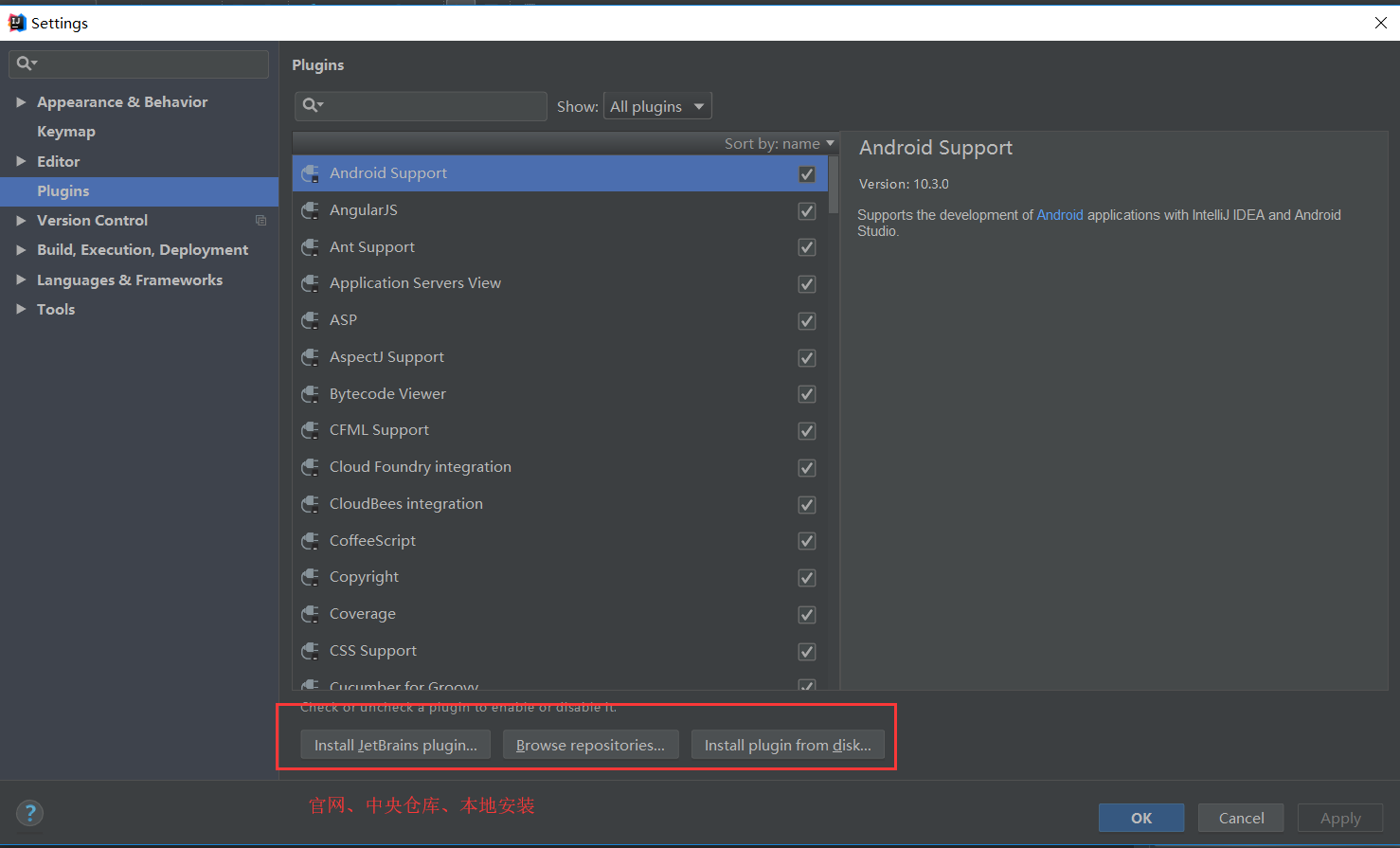
Task: Click the AngularJS plugin icon
Action: (x=310, y=210)
